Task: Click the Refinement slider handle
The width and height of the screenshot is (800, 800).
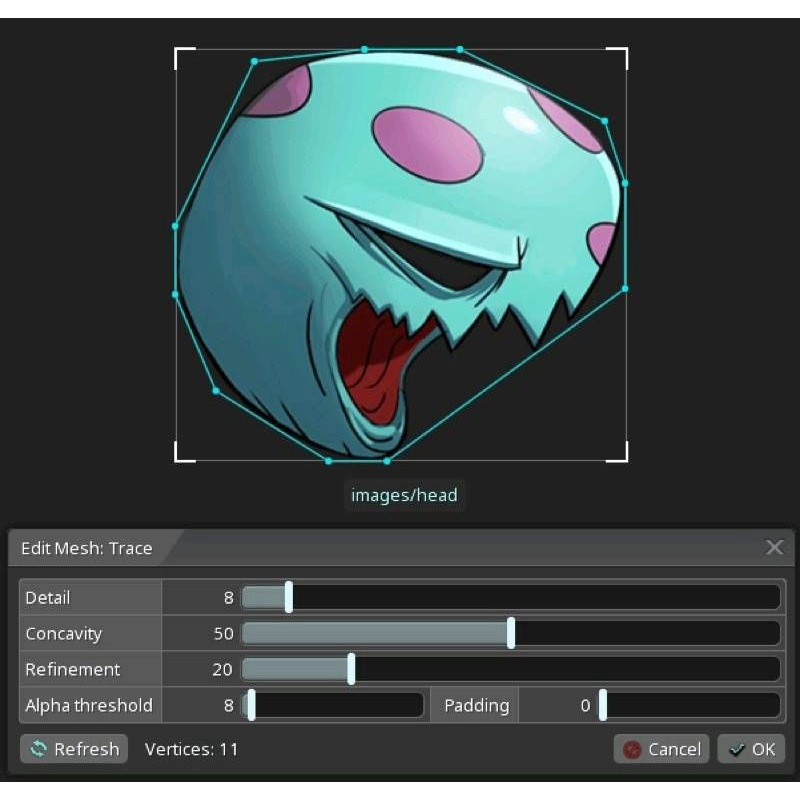Action: (x=351, y=669)
